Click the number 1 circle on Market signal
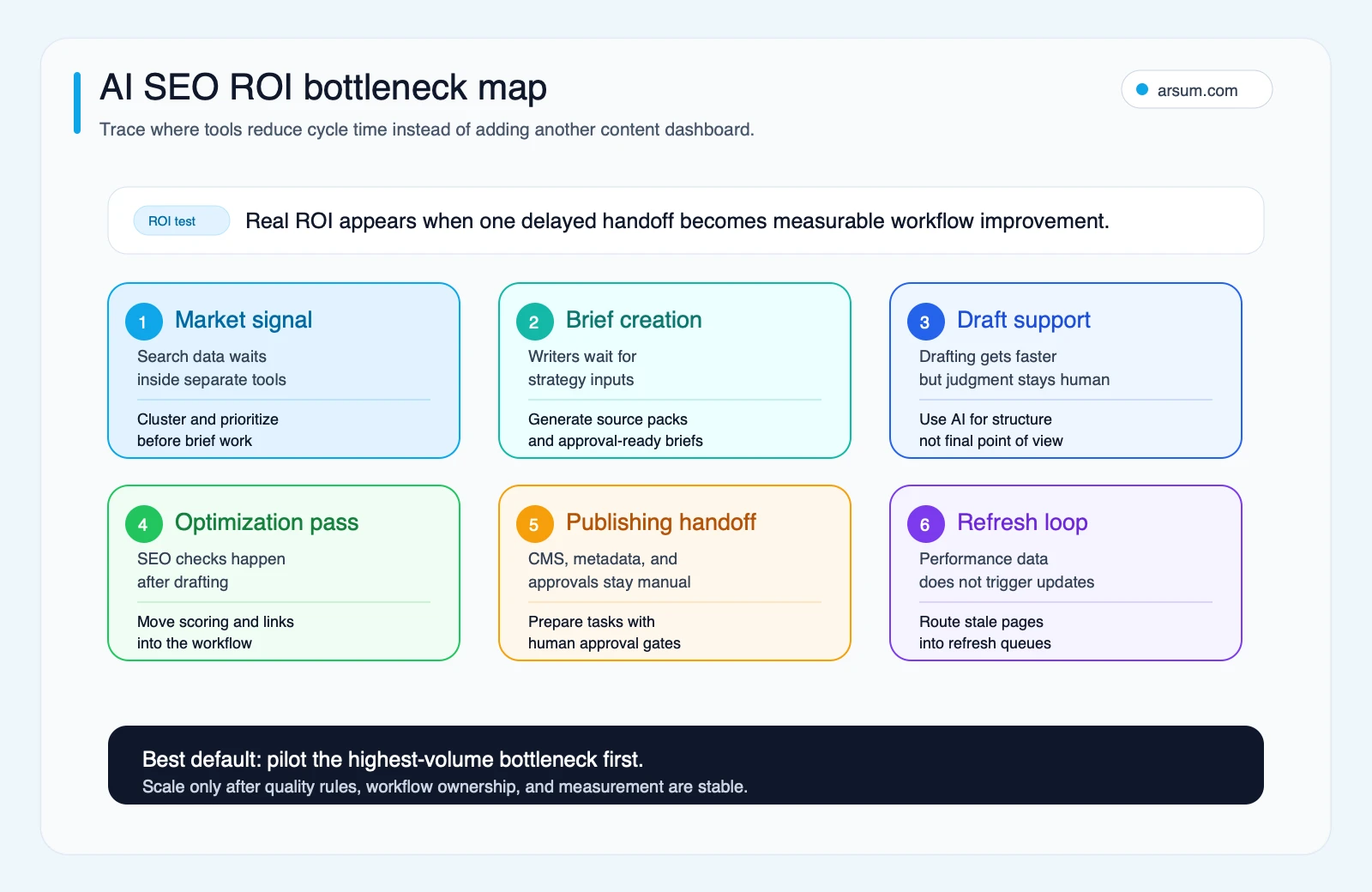 coord(143,322)
